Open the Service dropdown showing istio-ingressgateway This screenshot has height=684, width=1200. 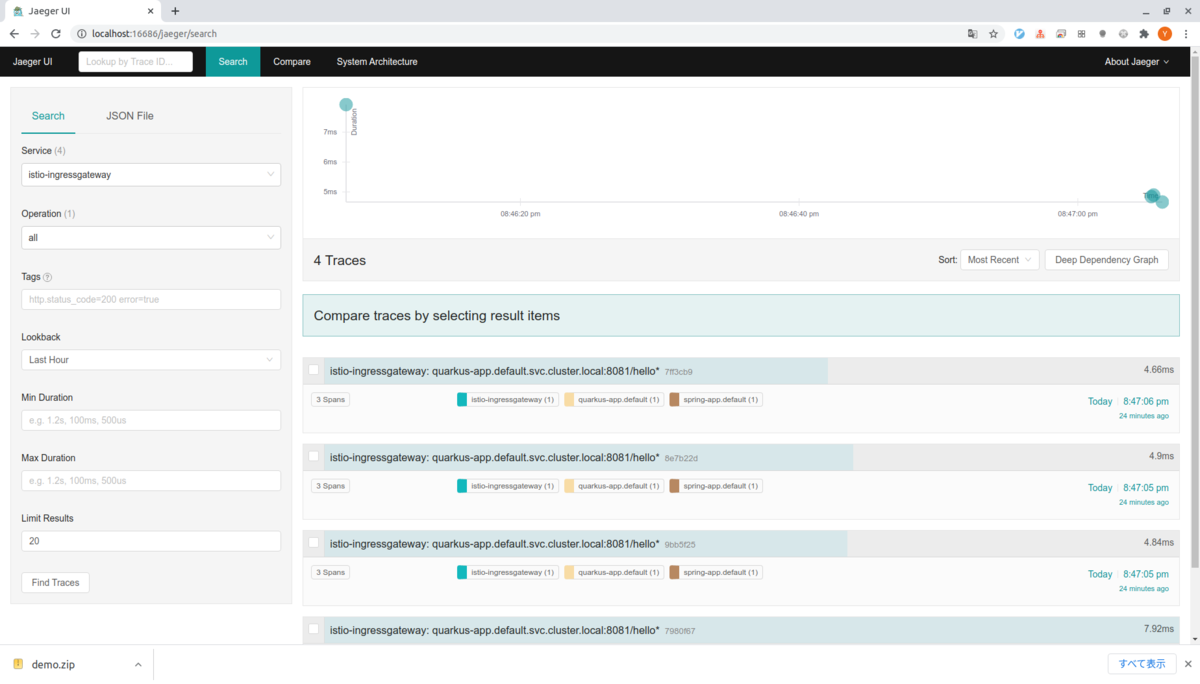click(x=151, y=174)
